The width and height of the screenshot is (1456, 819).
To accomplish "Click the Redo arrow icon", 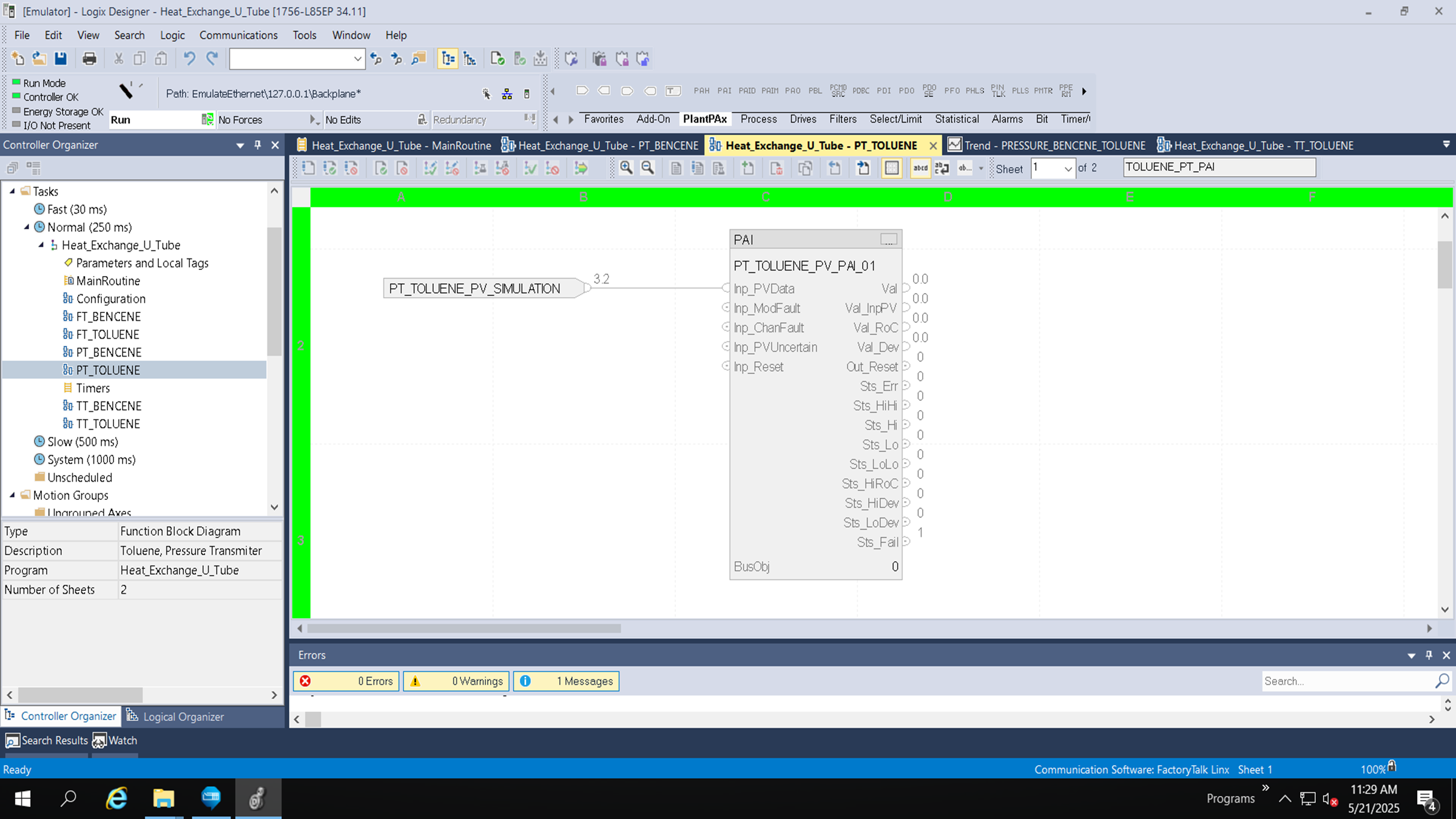I will pyautogui.click(x=212, y=58).
